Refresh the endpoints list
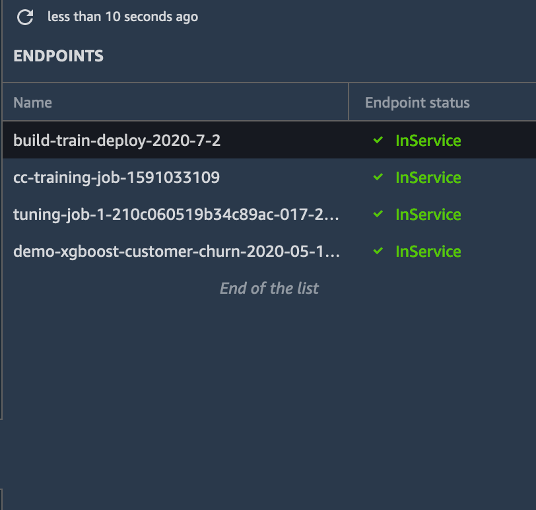 (25, 17)
